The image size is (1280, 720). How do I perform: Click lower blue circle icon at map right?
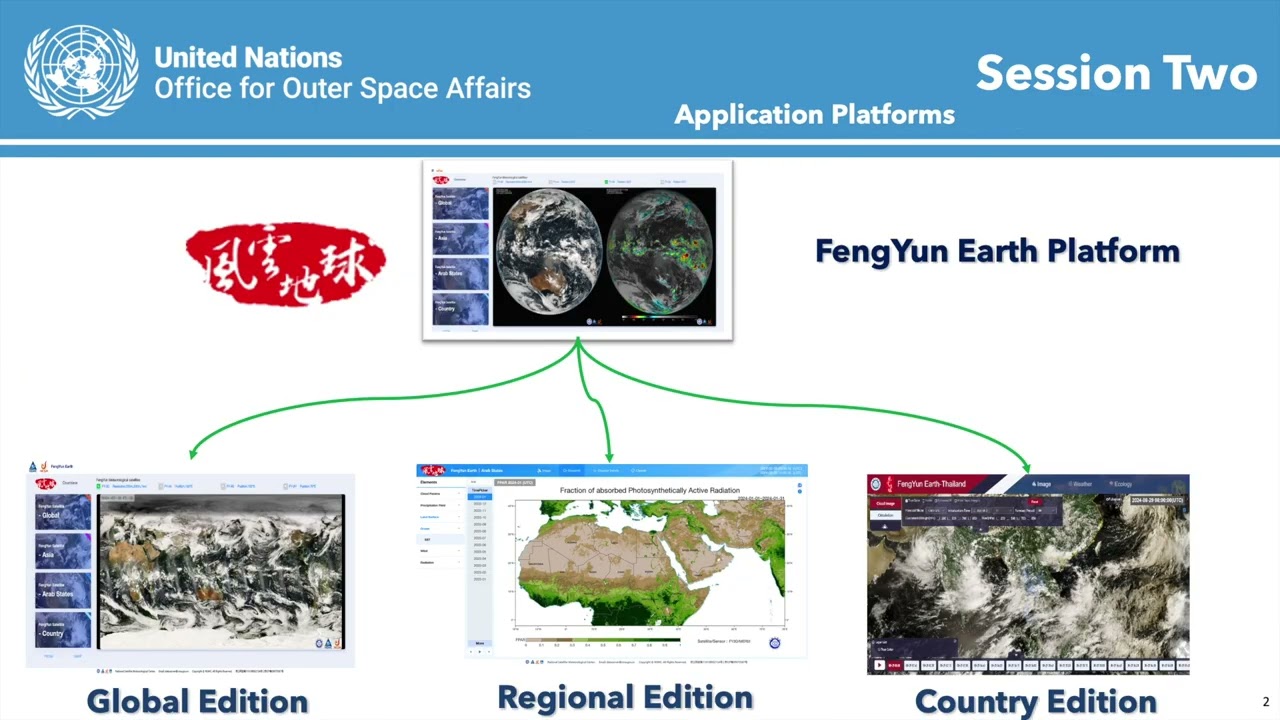pos(799,491)
